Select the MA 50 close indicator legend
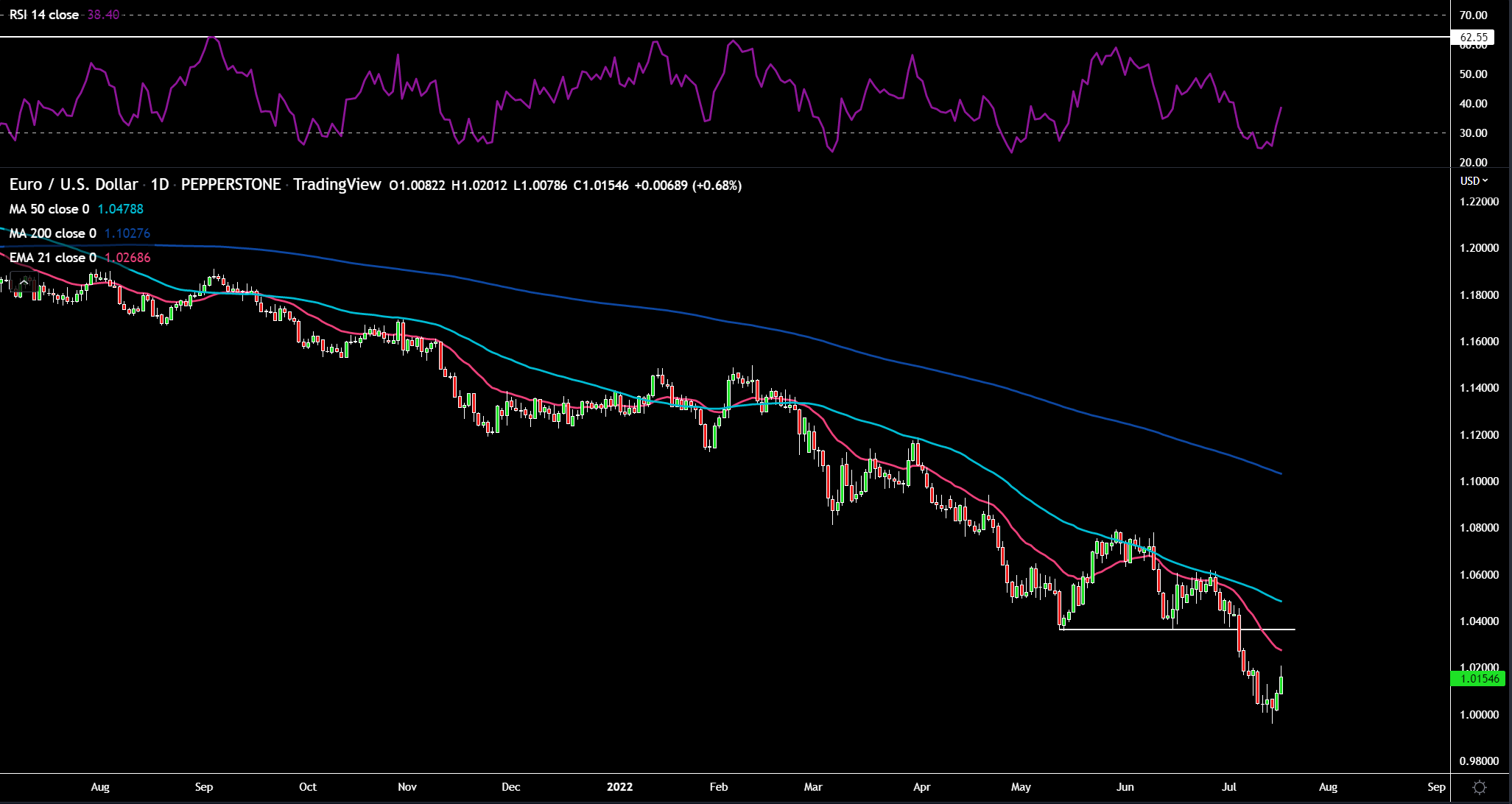1512x804 pixels. [49, 209]
